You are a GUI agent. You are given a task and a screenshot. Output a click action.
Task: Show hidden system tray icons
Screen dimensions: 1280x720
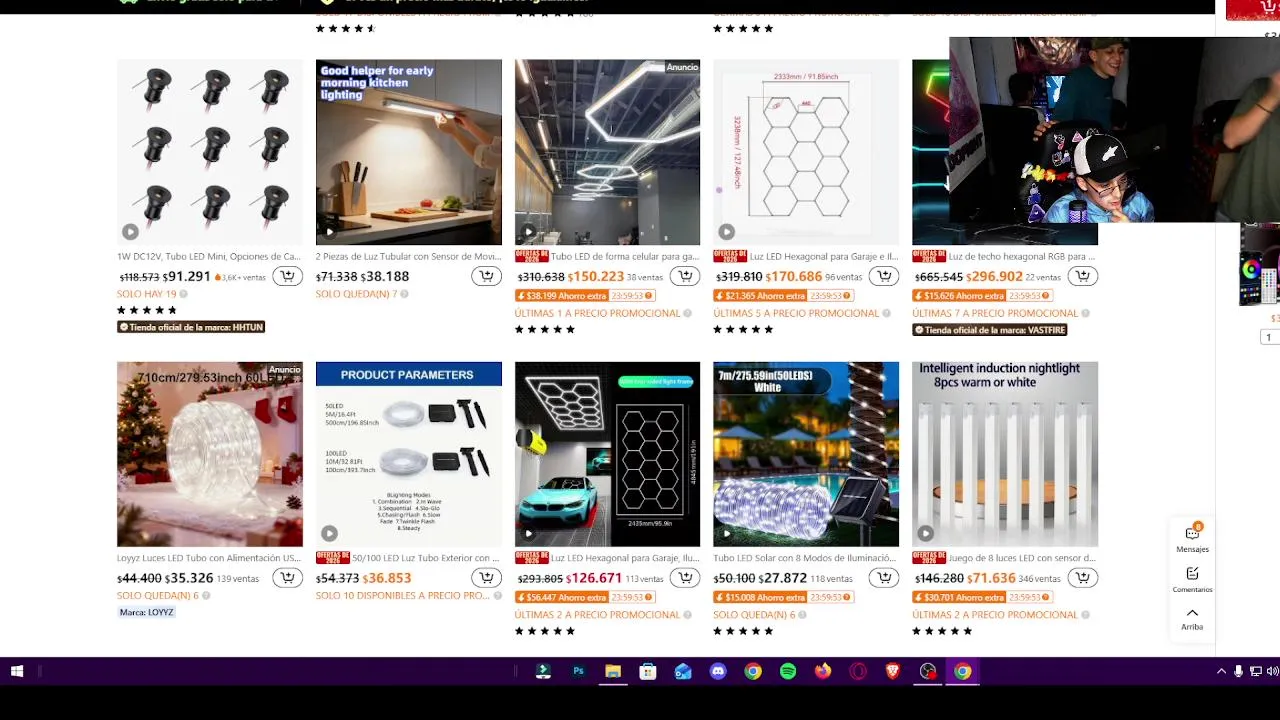[x=1220, y=672]
